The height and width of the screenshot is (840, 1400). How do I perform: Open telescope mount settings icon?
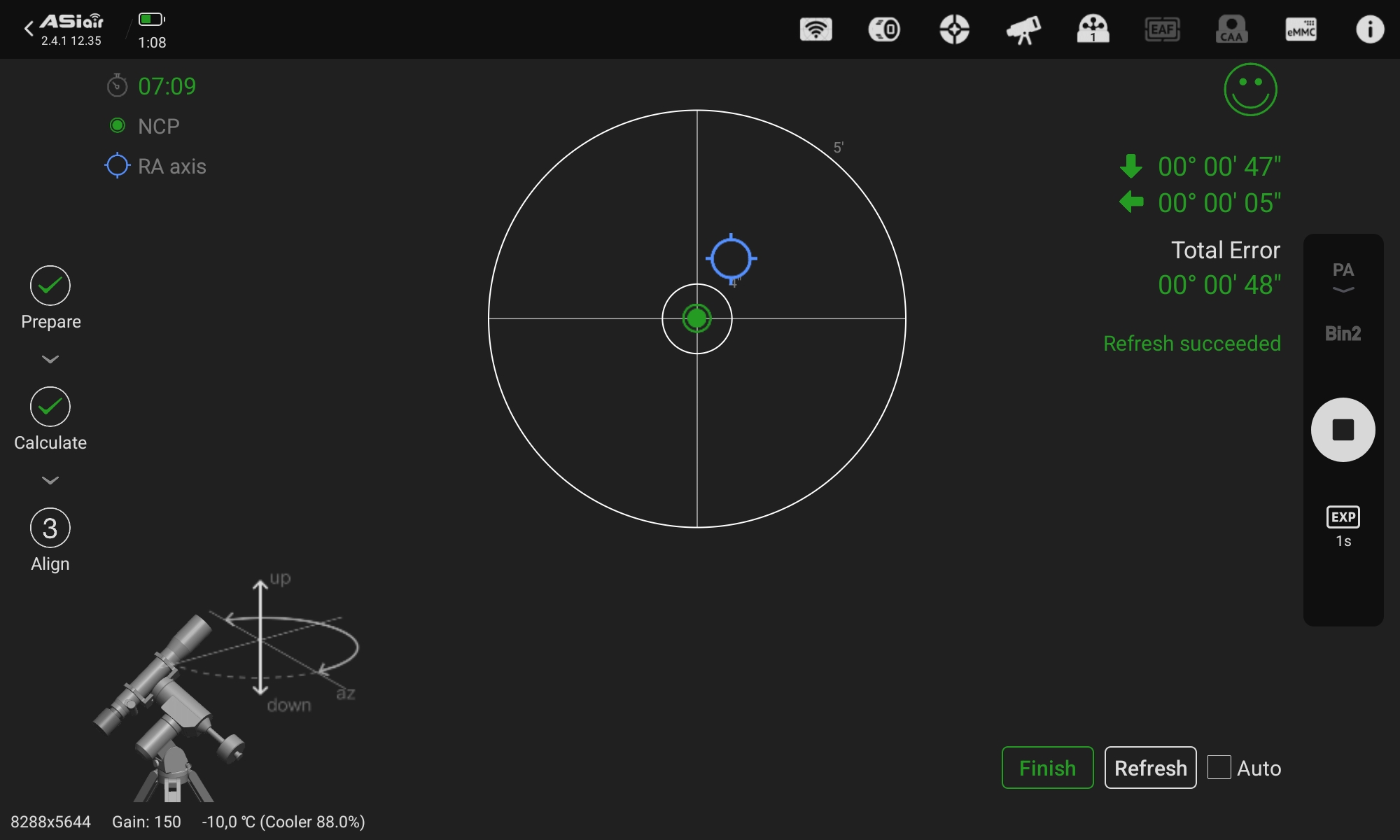(1023, 29)
